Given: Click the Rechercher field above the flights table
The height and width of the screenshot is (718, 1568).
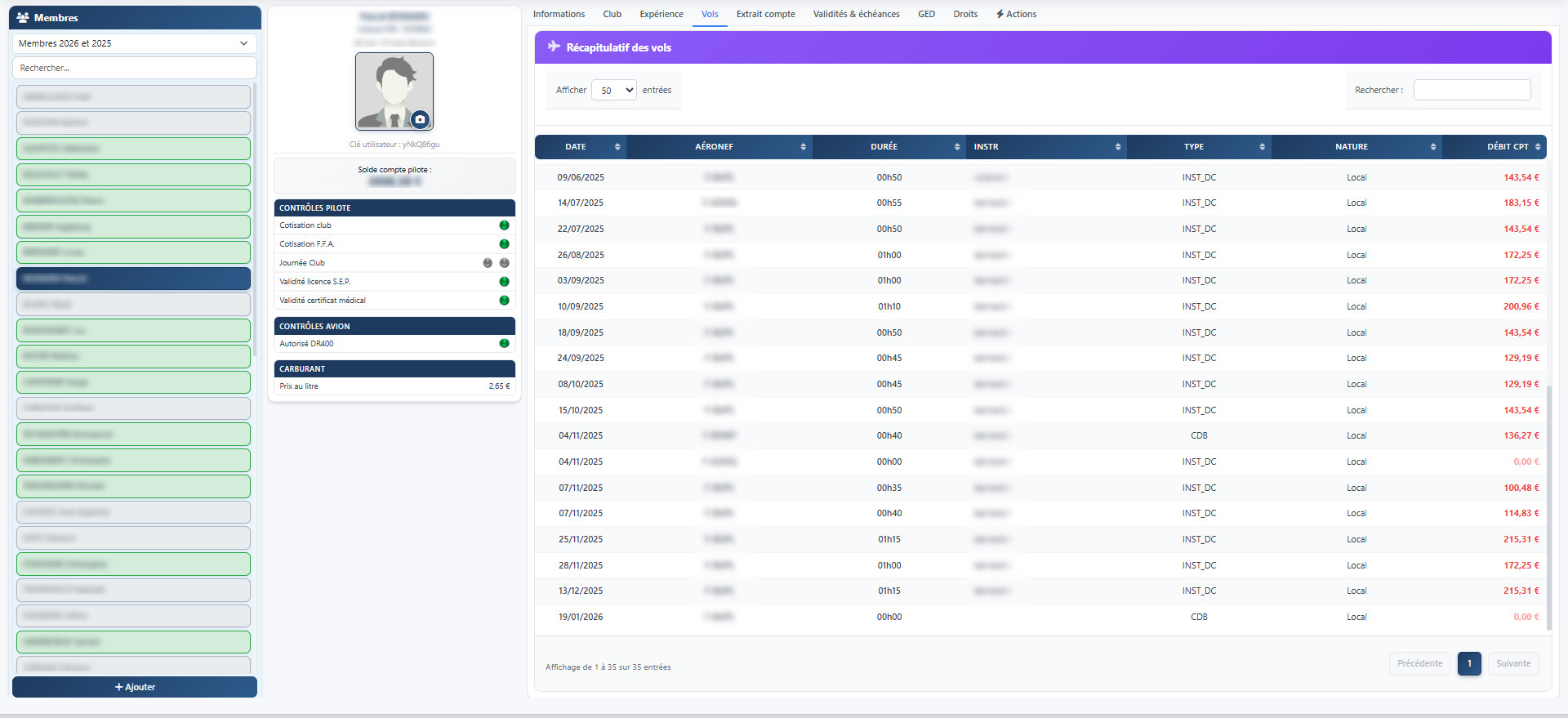Looking at the screenshot, I should (x=1472, y=90).
